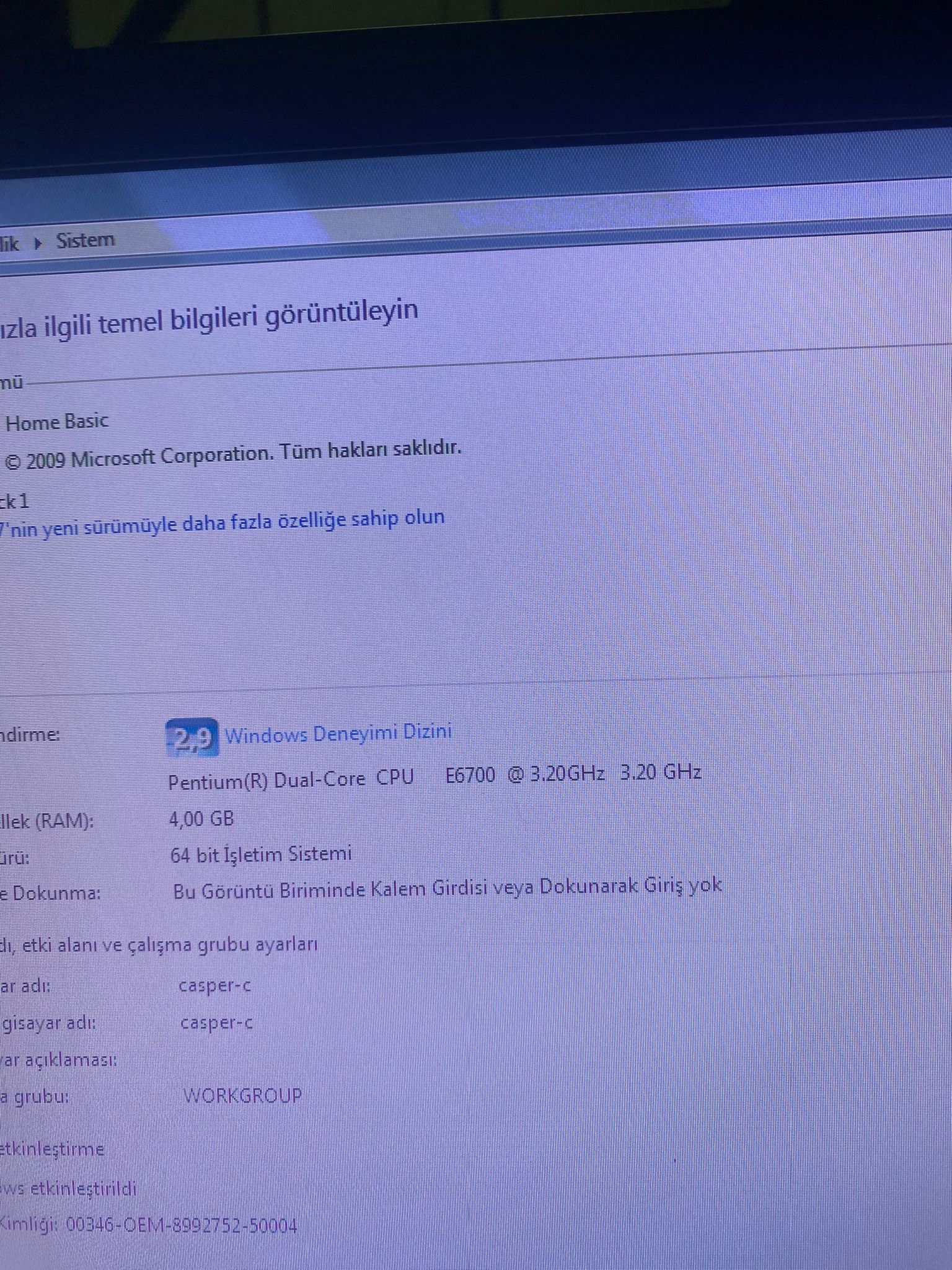Viewport: 952px width, 1270px height.
Task: Select product ID 00346-OEM-8992752-50004
Action: 181,1225
